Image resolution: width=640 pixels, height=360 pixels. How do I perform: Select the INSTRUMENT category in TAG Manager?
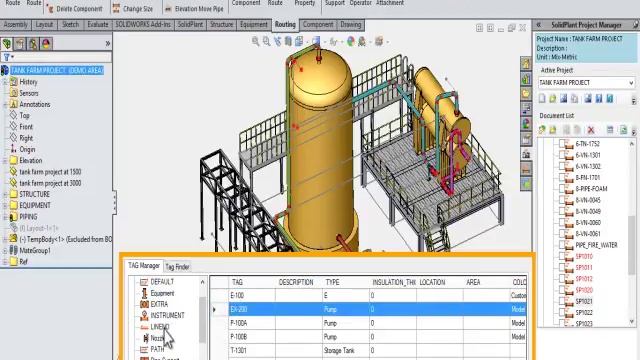(167, 316)
